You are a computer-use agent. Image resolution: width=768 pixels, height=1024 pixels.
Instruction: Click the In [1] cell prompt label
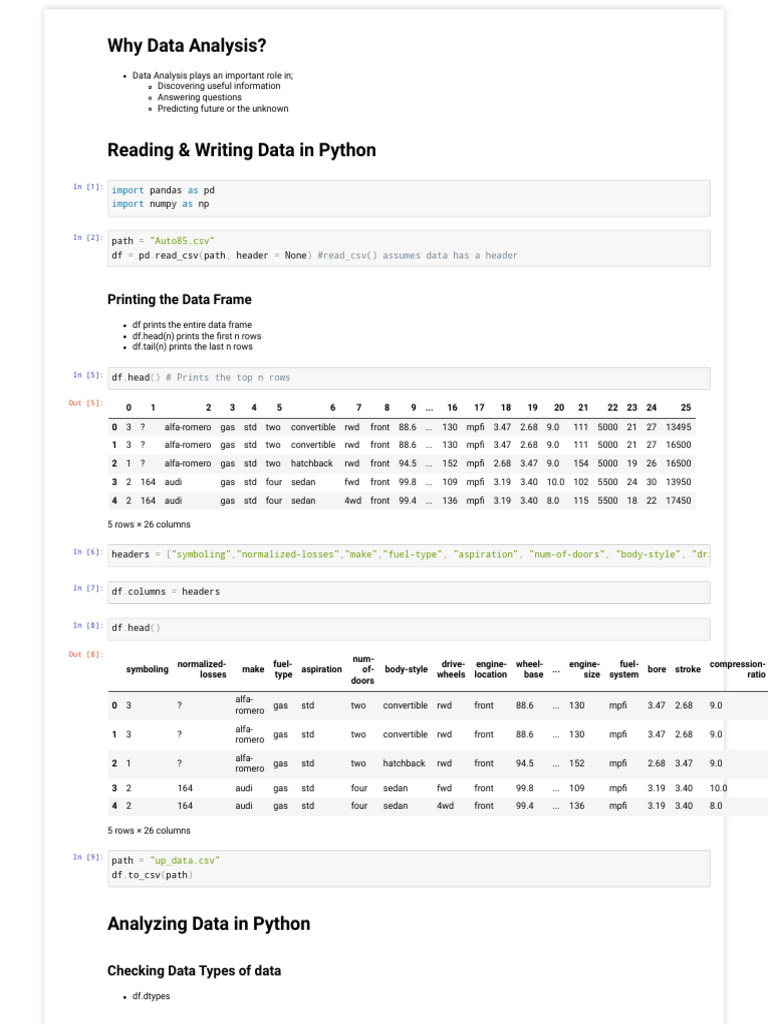pyautogui.click(x=88, y=186)
